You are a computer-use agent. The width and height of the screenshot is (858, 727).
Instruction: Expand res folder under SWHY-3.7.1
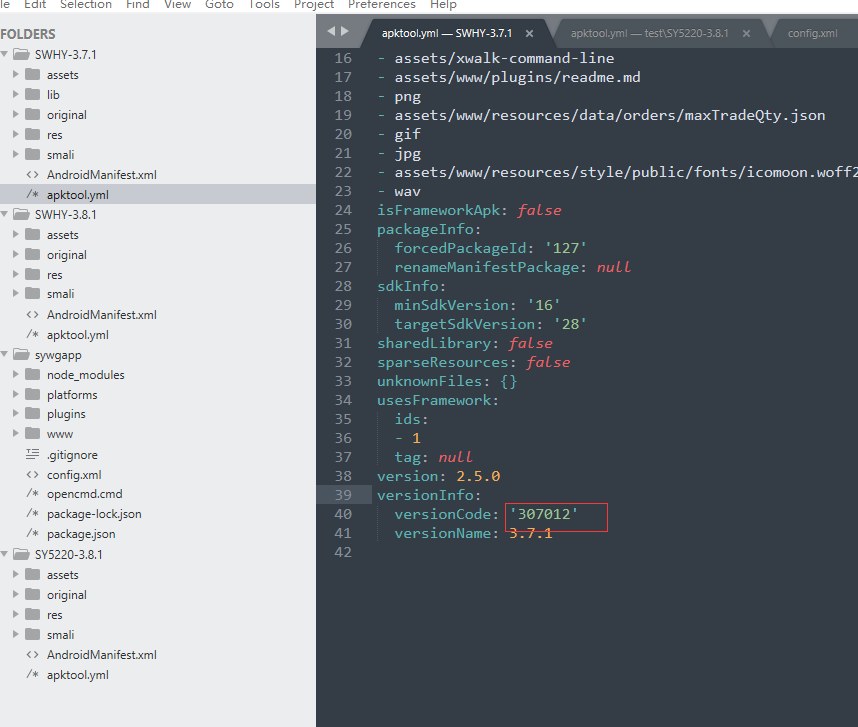16,134
